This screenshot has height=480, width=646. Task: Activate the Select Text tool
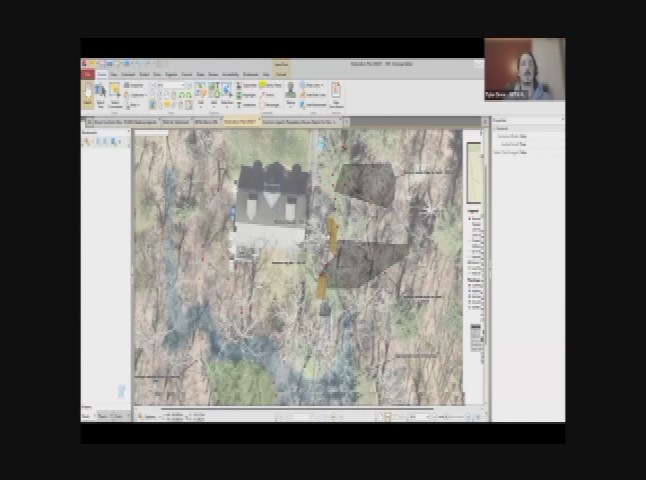pyautogui.click(x=101, y=95)
